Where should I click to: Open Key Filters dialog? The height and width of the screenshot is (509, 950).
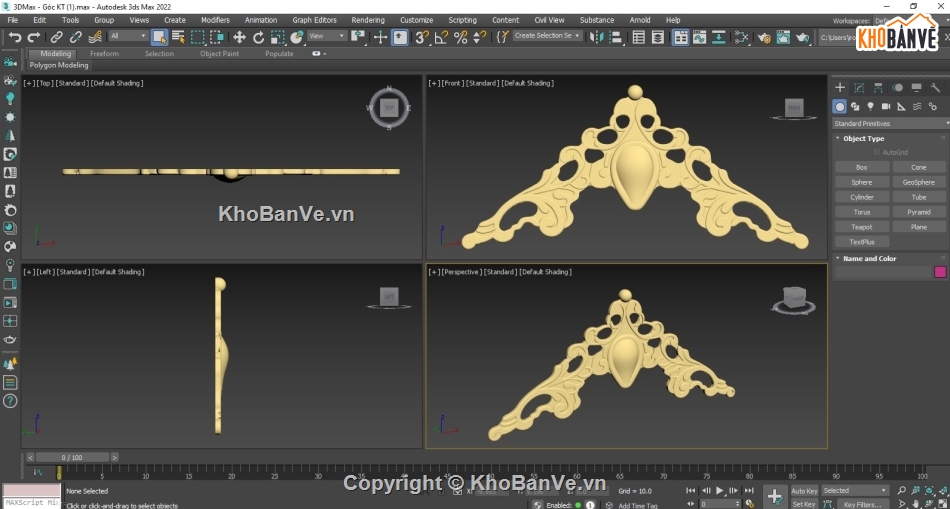(x=863, y=504)
